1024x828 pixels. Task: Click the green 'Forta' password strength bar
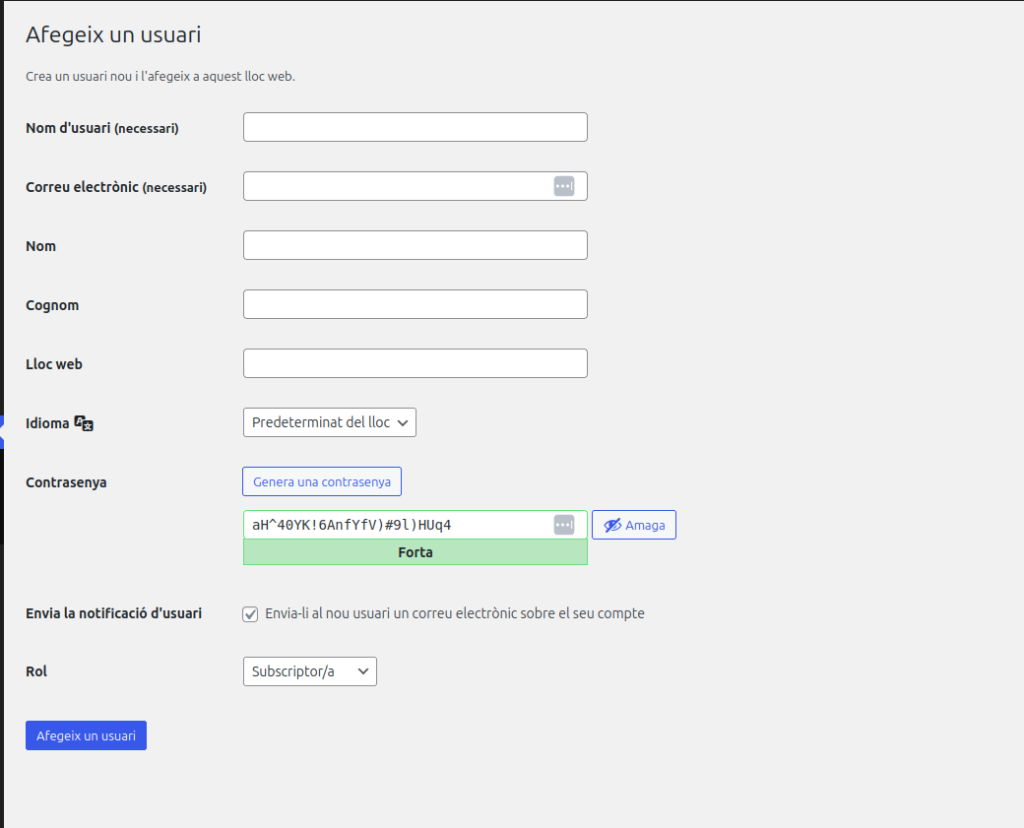415,552
